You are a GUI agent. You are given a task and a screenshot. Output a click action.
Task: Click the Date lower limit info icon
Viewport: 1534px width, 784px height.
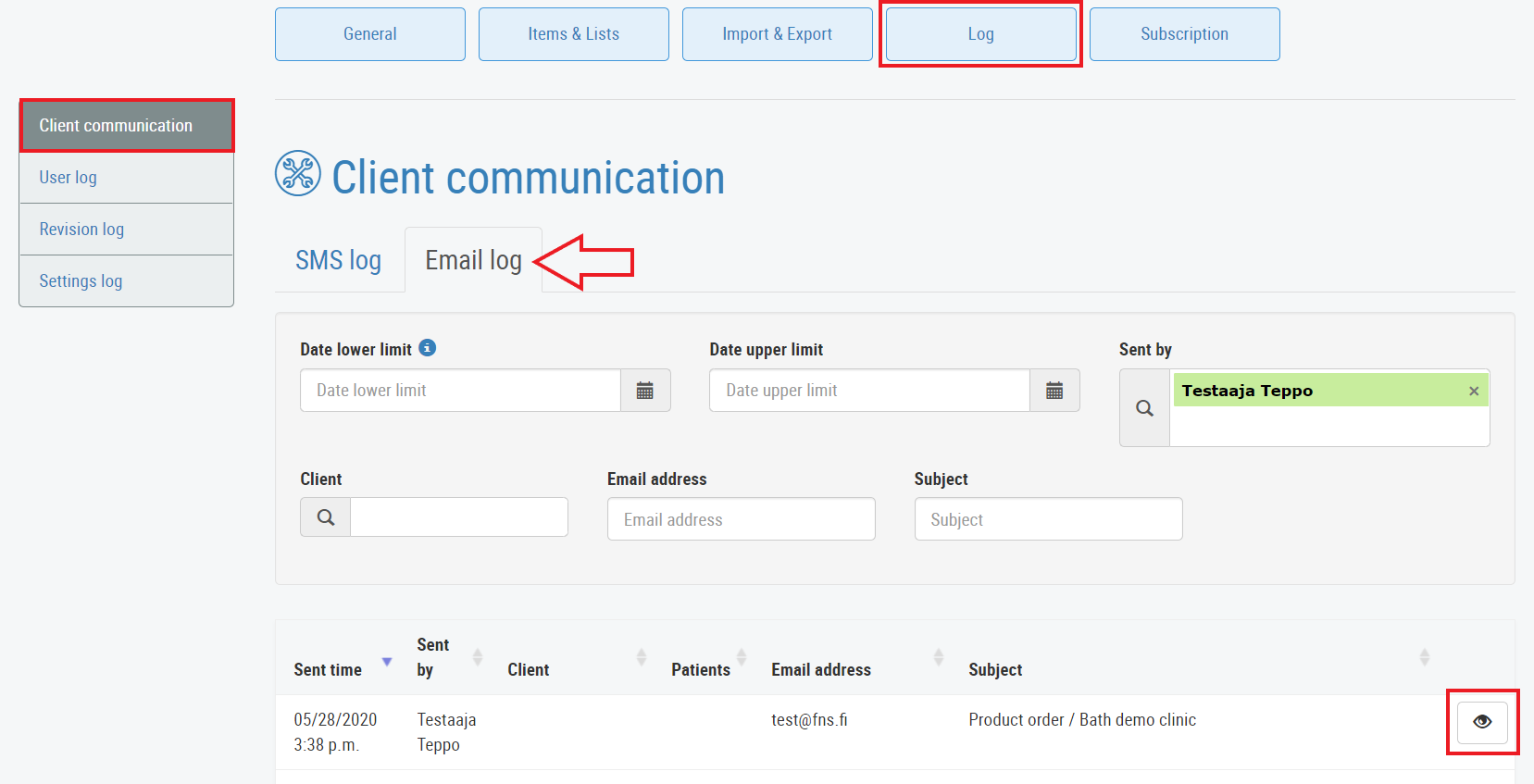(427, 348)
